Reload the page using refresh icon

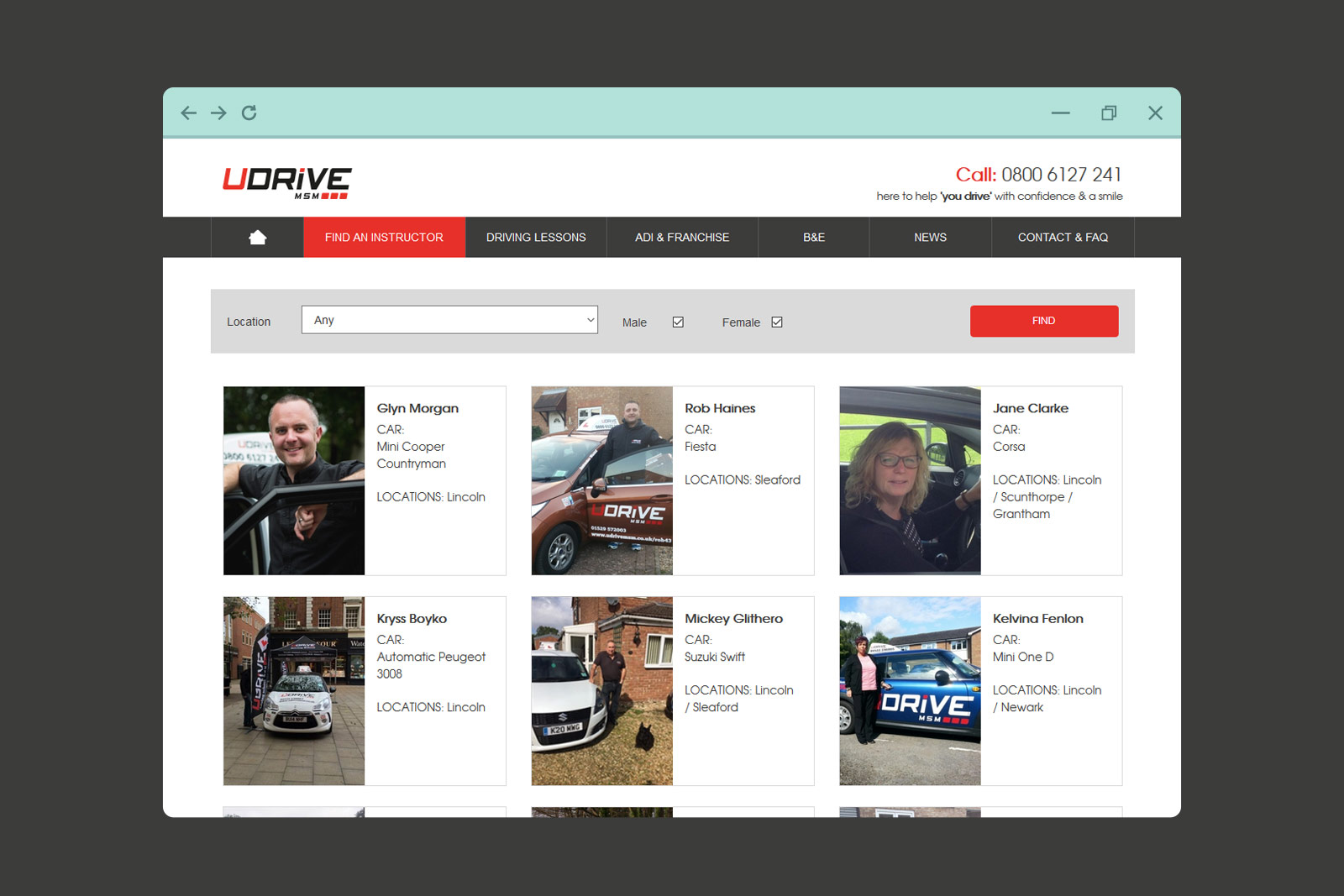(249, 113)
